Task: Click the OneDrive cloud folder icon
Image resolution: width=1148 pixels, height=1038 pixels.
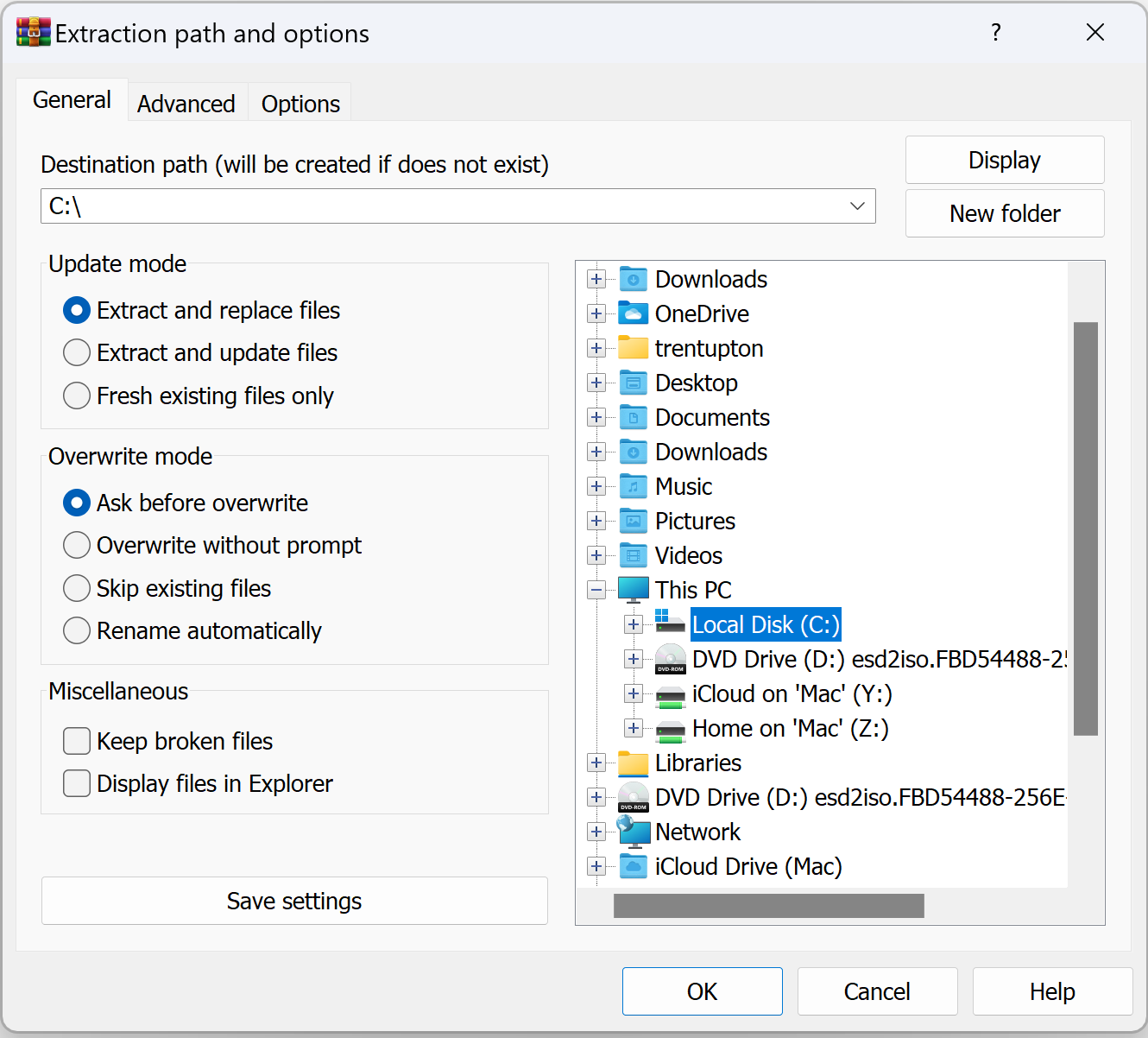Action: [x=633, y=313]
